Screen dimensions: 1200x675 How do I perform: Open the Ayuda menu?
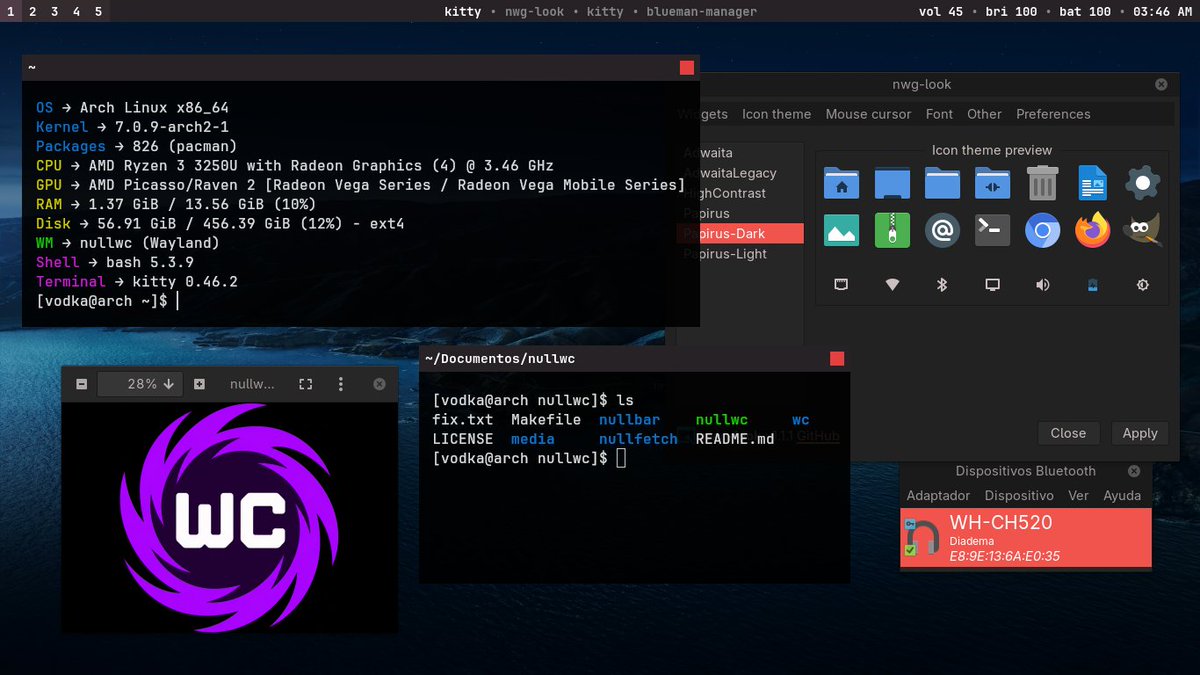pyautogui.click(x=1122, y=495)
